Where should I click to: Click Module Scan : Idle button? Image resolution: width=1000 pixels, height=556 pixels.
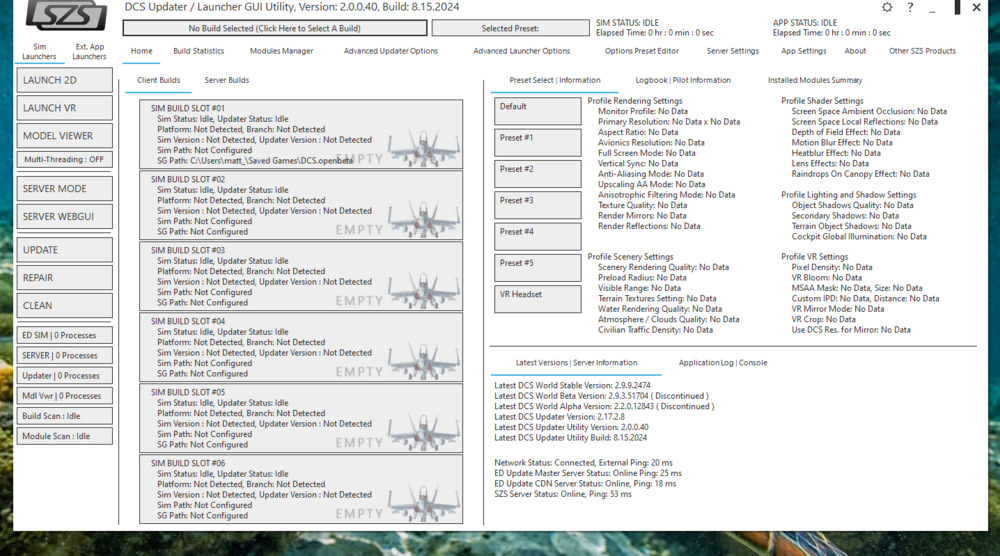tap(64, 436)
